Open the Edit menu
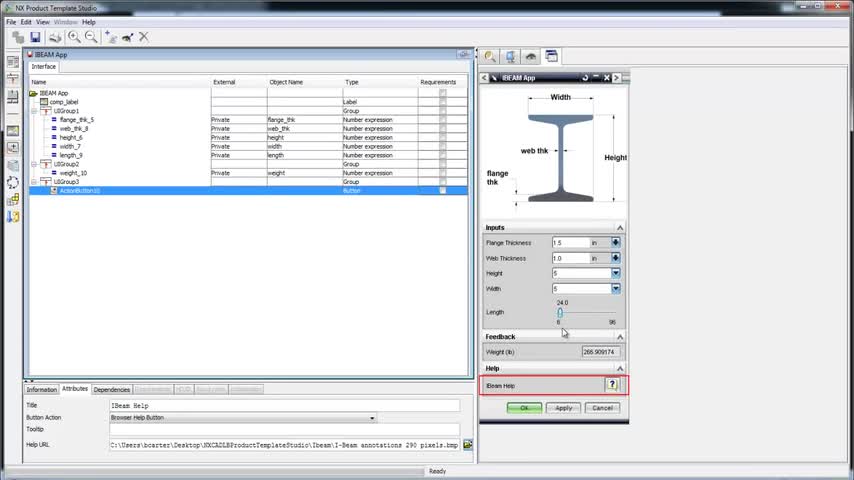The image size is (854, 480). [x=26, y=22]
